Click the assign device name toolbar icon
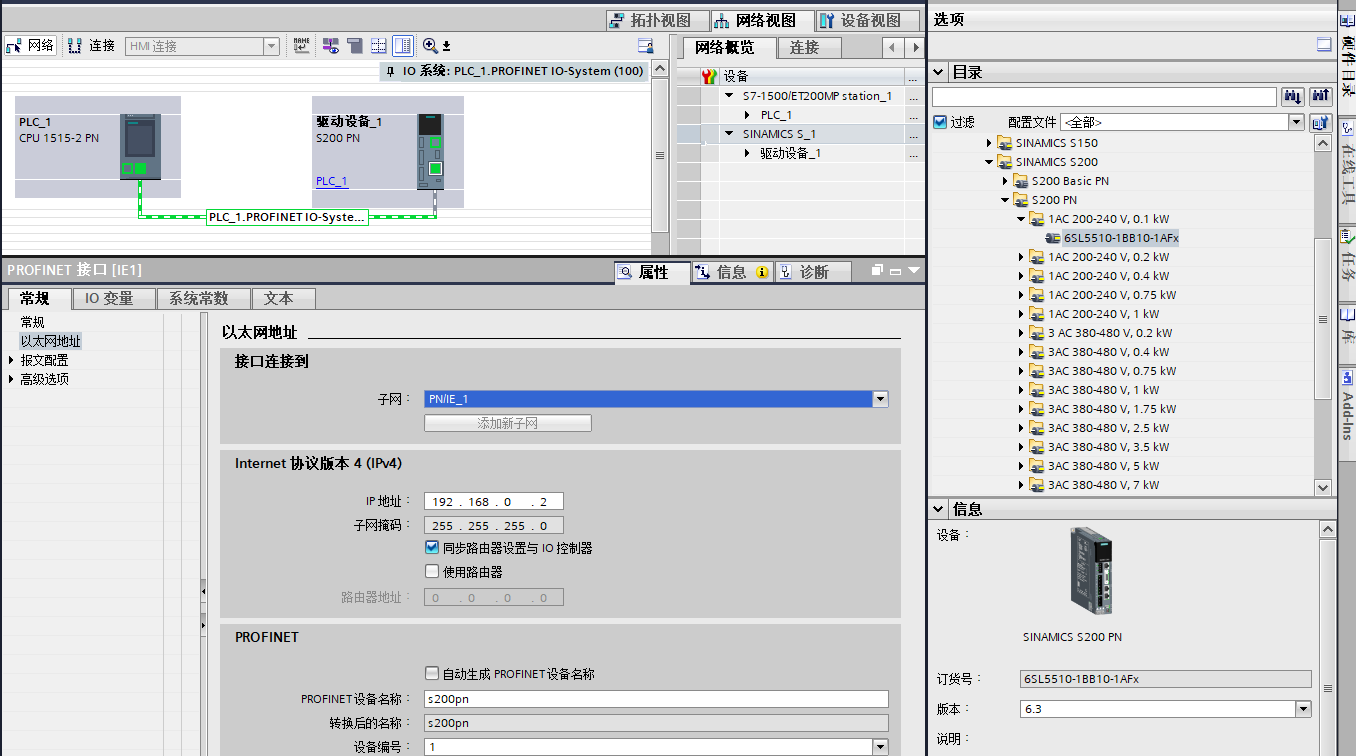 tap(300, 46)
